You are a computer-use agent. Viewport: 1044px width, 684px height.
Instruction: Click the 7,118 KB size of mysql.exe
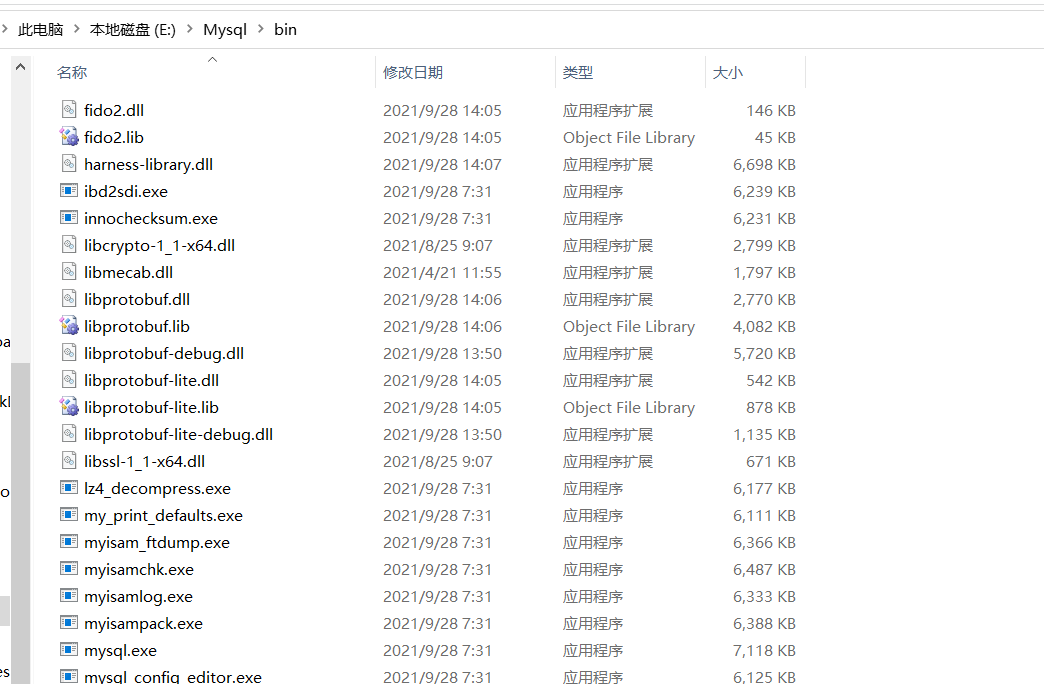(764, 650)
